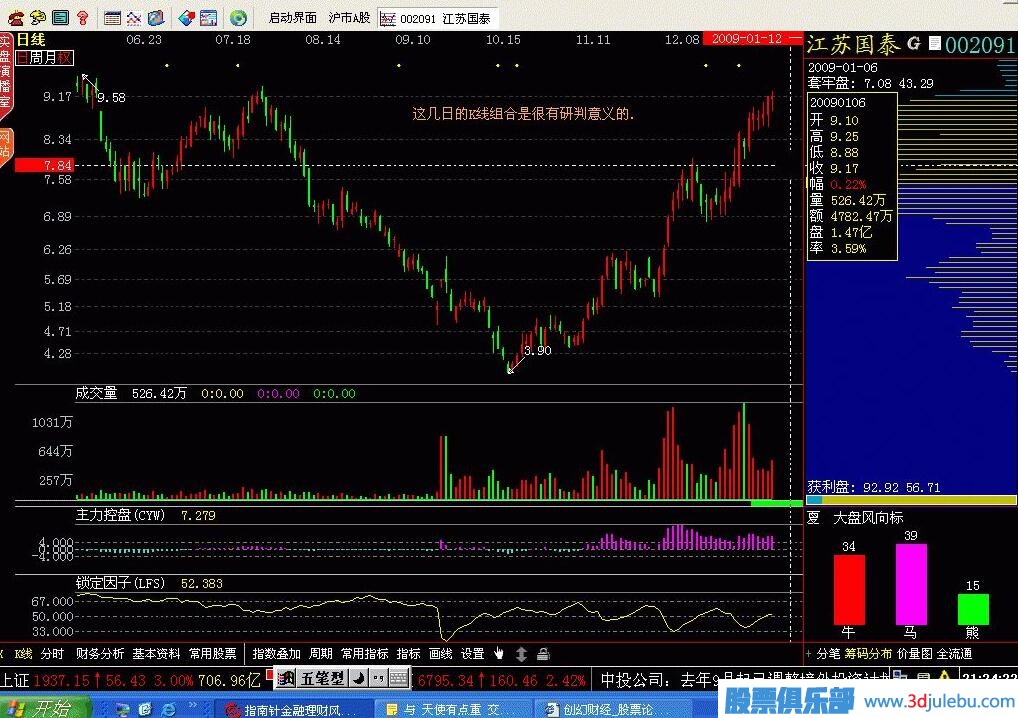Click the 启动界面 button
This screenshot has height=718, width=1018.
pyautogui.click(x=292, y=17)
